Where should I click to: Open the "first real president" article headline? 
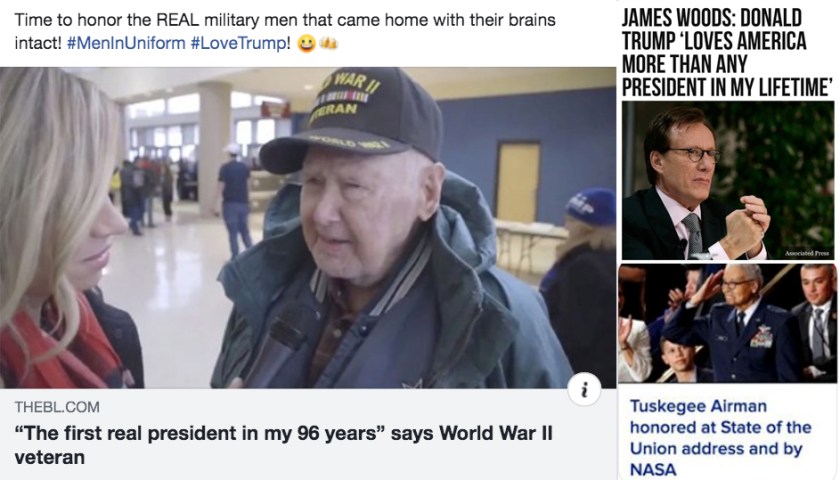click(x=283, y=445)
